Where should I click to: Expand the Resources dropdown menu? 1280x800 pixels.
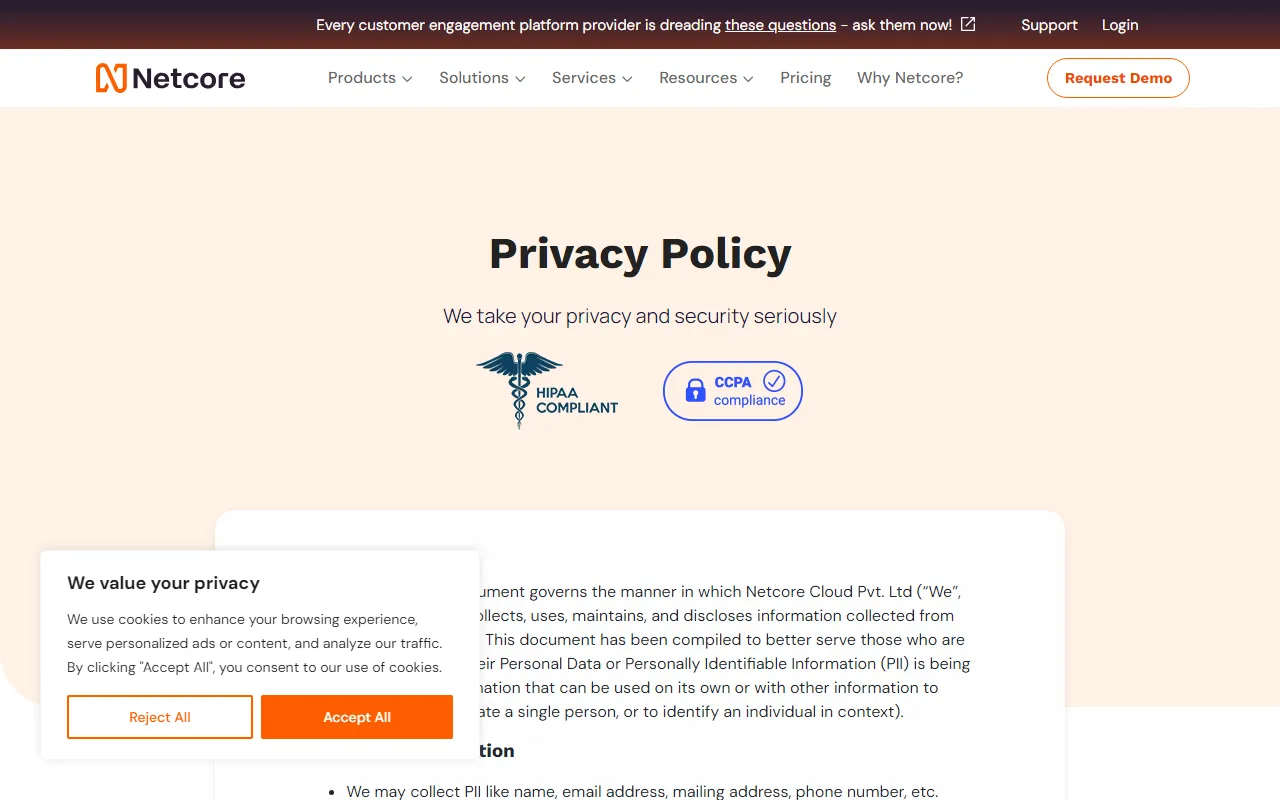706,78
